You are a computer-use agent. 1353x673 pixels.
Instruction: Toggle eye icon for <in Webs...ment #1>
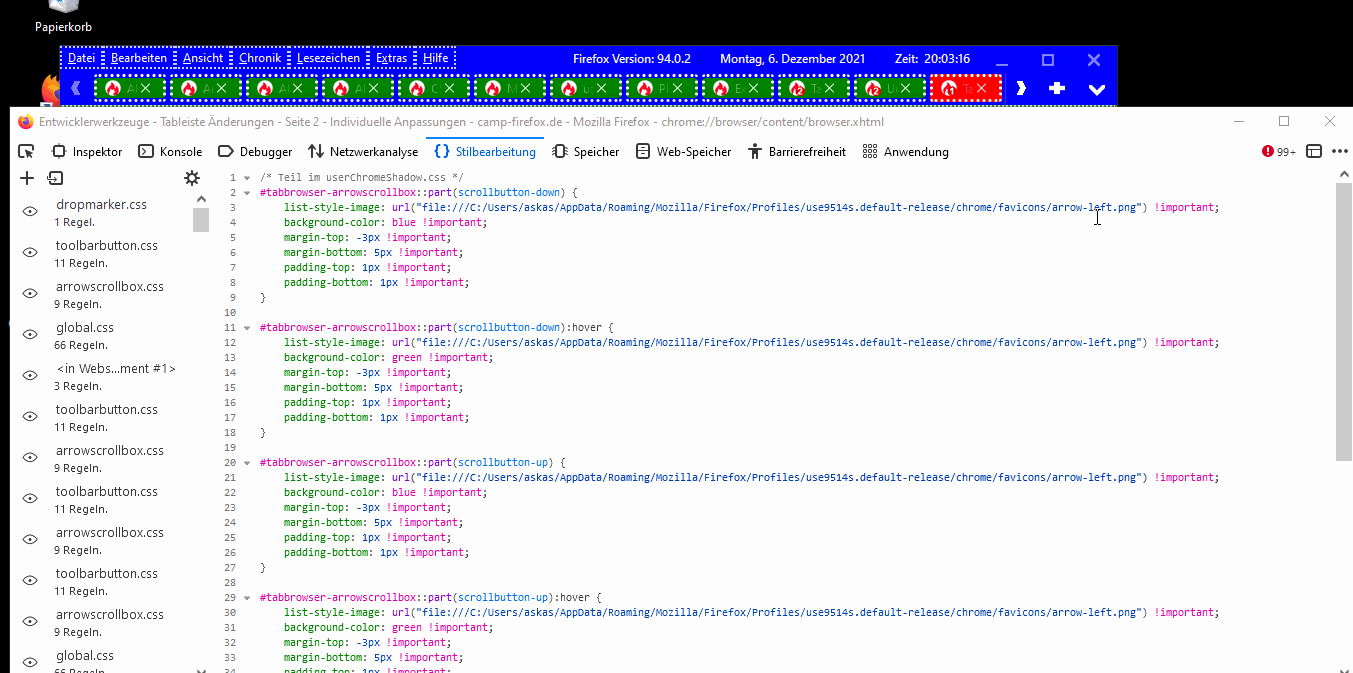[30, 375]
